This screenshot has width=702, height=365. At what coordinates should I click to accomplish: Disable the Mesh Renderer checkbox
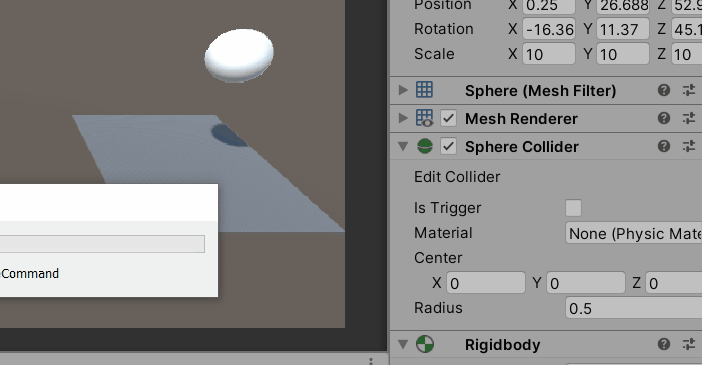point(449,119)
